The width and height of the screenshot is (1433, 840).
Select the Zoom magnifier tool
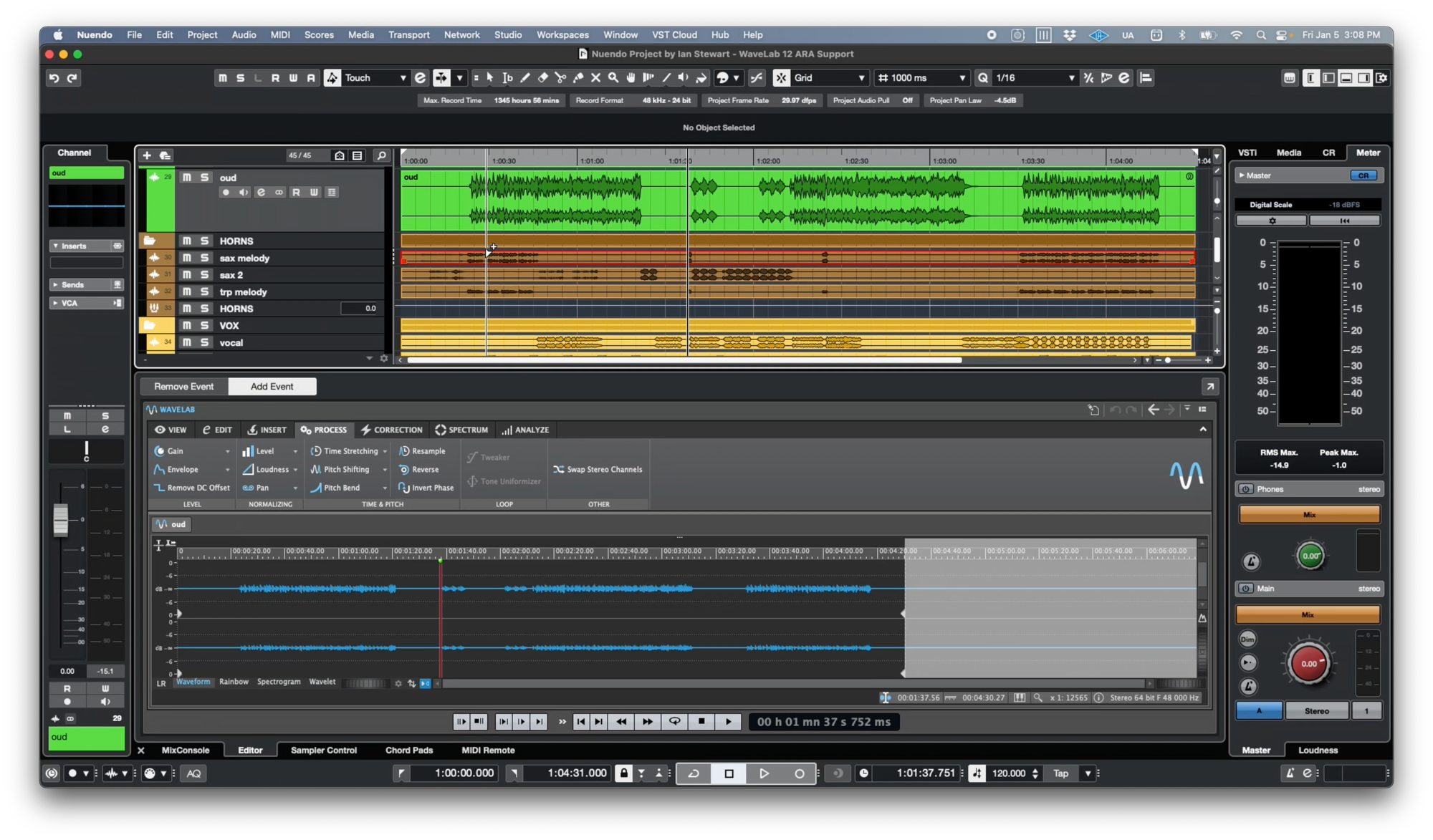pos(613,77)
